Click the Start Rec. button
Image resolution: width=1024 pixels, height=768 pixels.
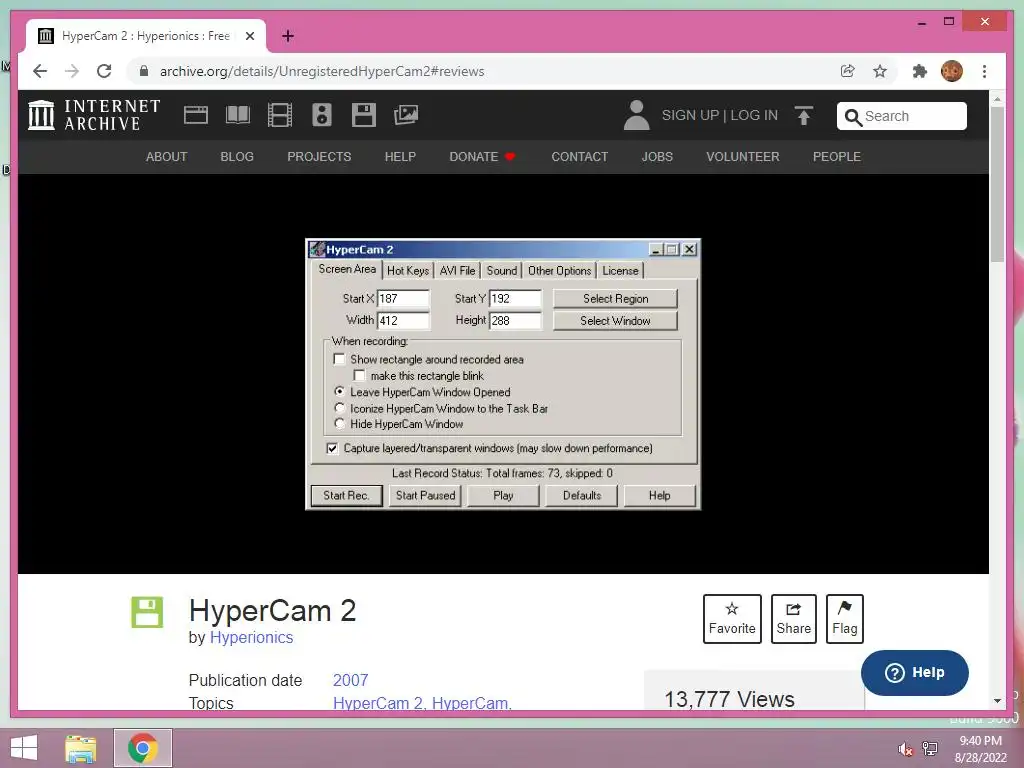[346, 495]
